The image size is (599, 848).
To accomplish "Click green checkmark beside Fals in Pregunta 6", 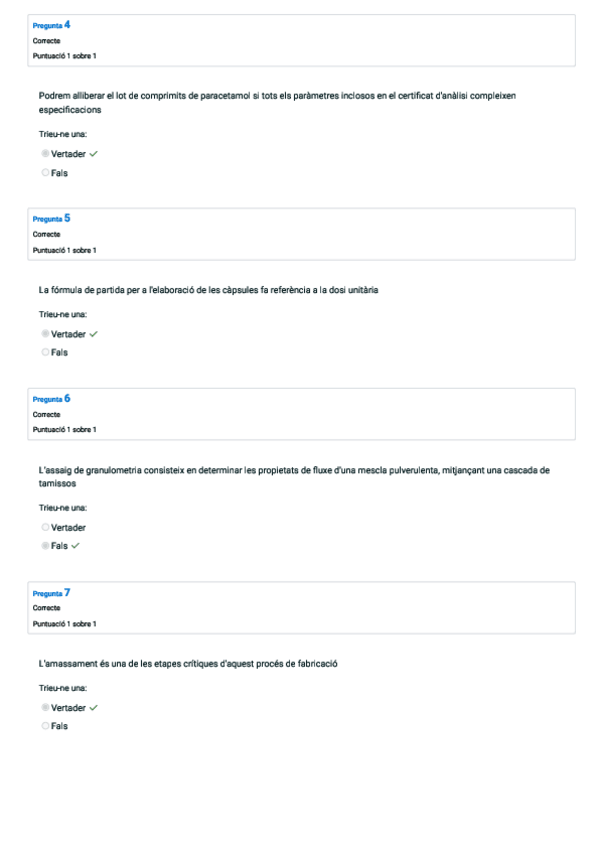I will point(75,546).
